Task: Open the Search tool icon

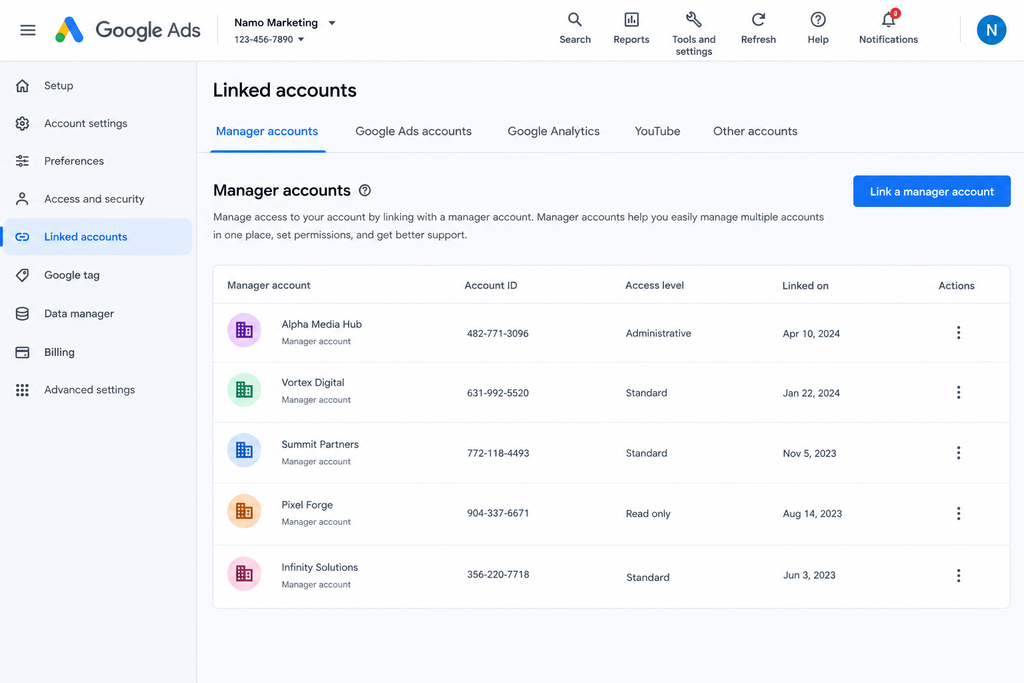Action: (575, 20)
